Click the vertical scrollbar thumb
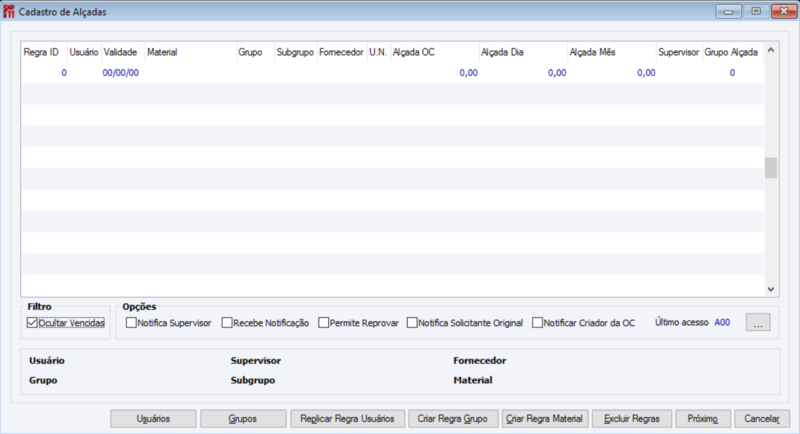 click(x=771, y=168)
